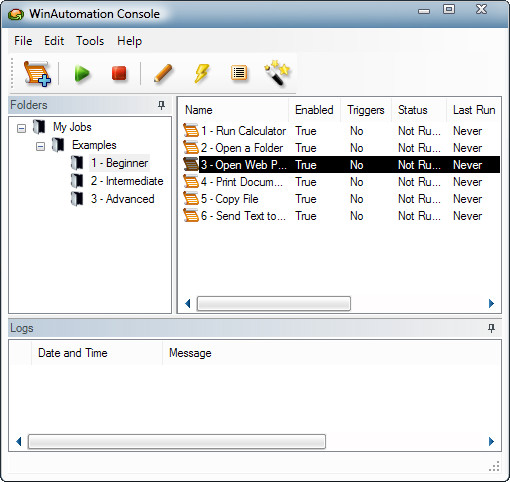The image size is (510, 482).
Task: Pin the Folders panel
Action: point(161,105)
